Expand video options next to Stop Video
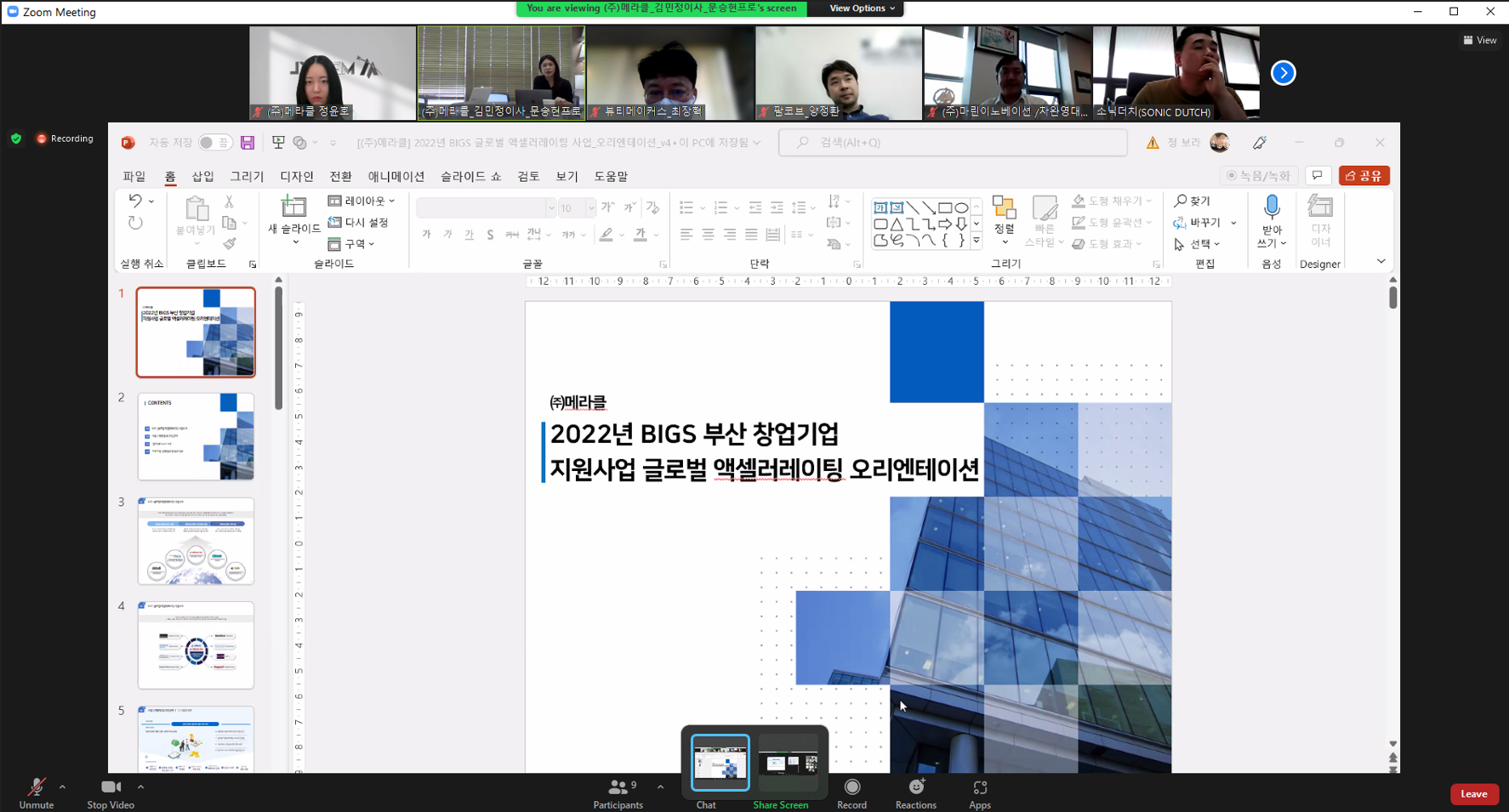 pos(140,787)
